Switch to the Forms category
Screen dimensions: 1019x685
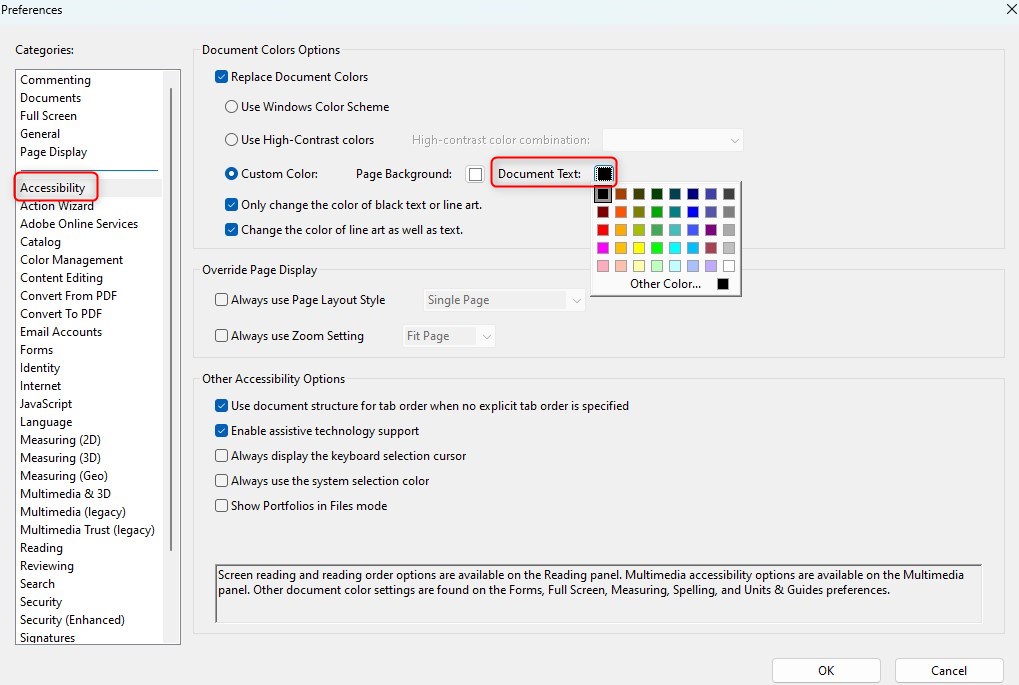coord(37,349)
